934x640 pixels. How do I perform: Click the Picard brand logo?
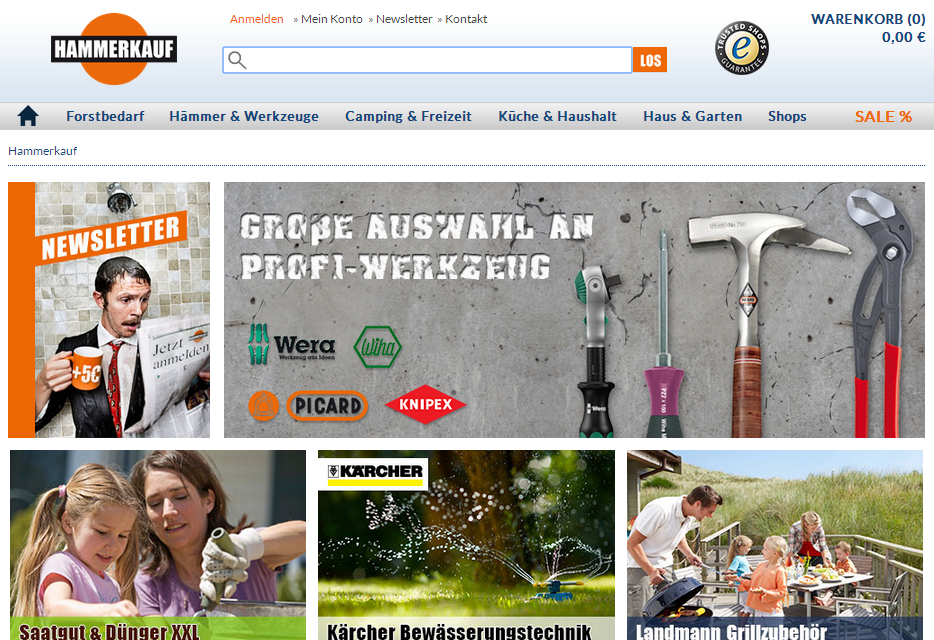pyautogui.click(x=307, y=406)
